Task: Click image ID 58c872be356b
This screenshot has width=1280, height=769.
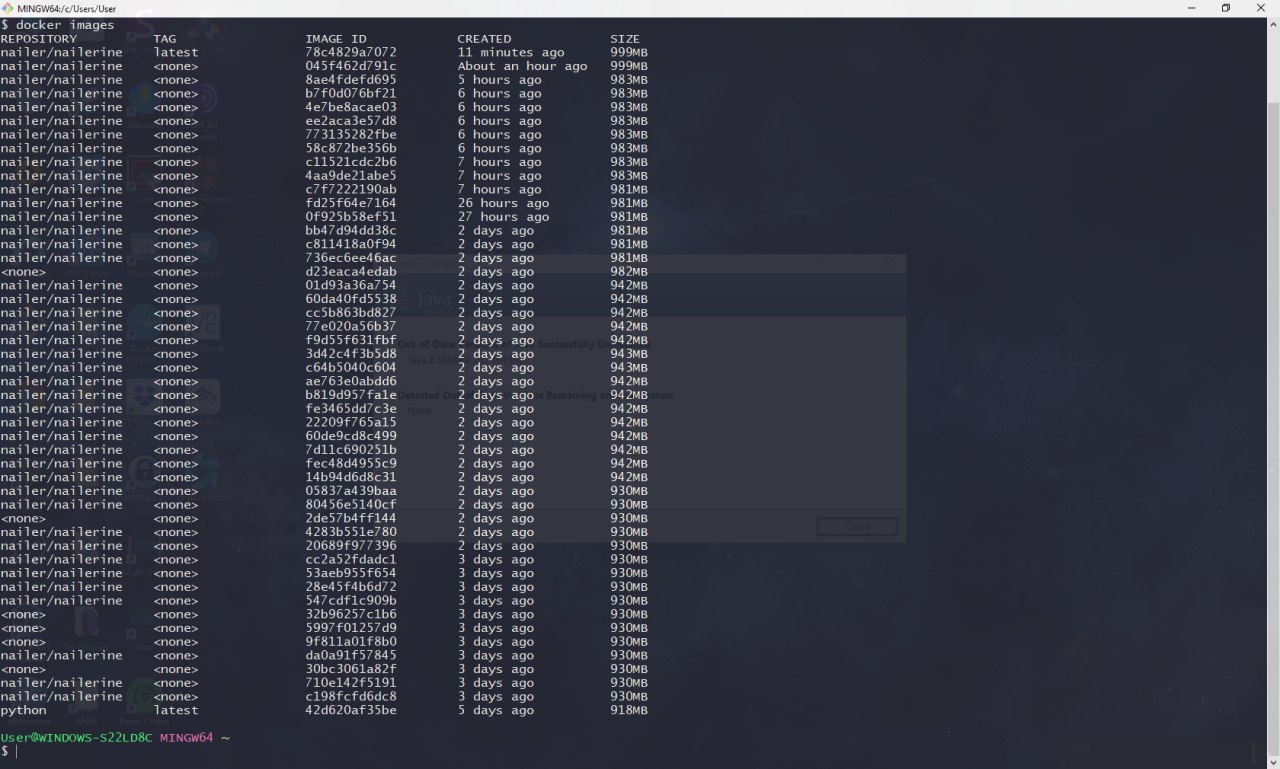Action: (x=351, y=148)
